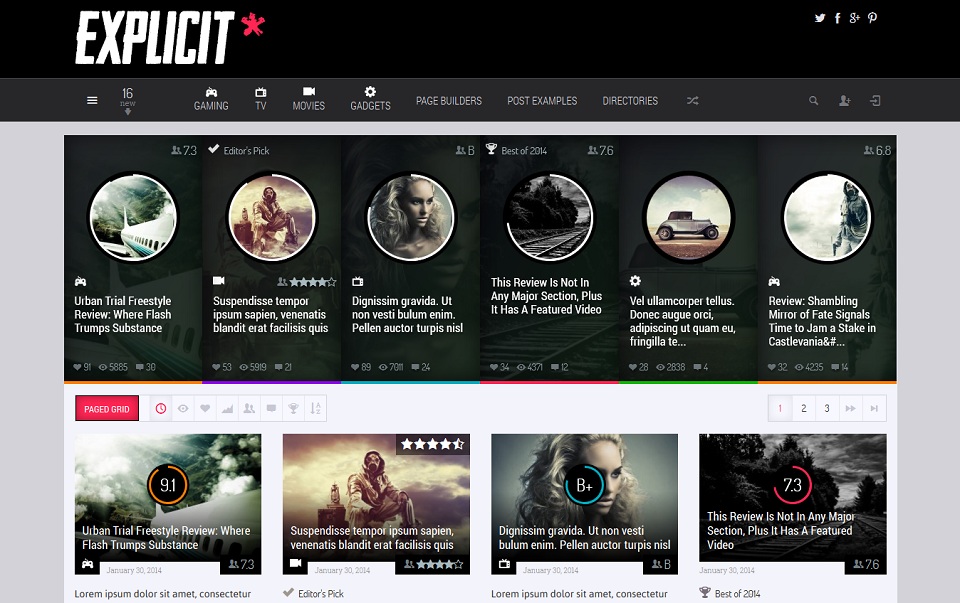Click 'This Review Is Not In Any Major Section' slider title
960x603 pixels.
click(546, 296)
